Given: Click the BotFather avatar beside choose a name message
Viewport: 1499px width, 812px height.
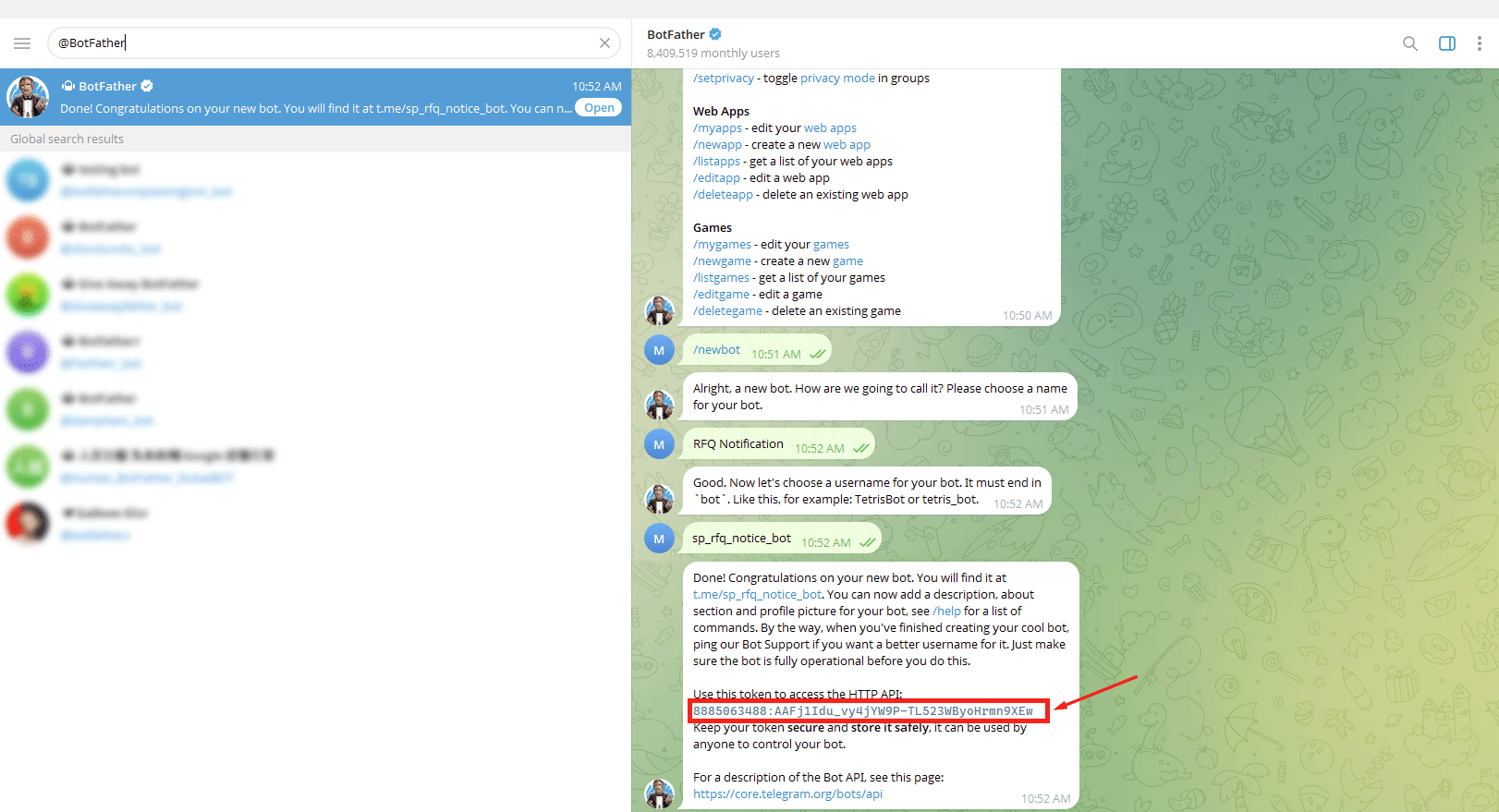Looking at the screenshot, I should coord(659,405).
